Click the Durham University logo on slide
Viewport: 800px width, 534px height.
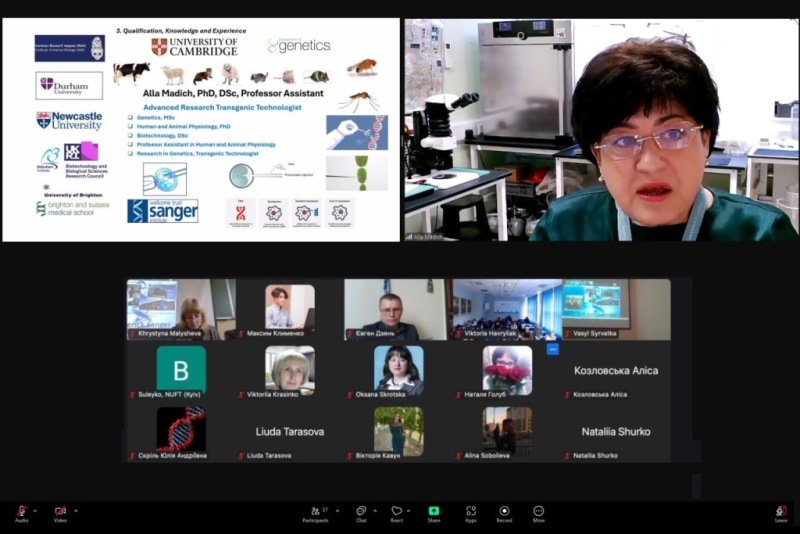point(69,85)
